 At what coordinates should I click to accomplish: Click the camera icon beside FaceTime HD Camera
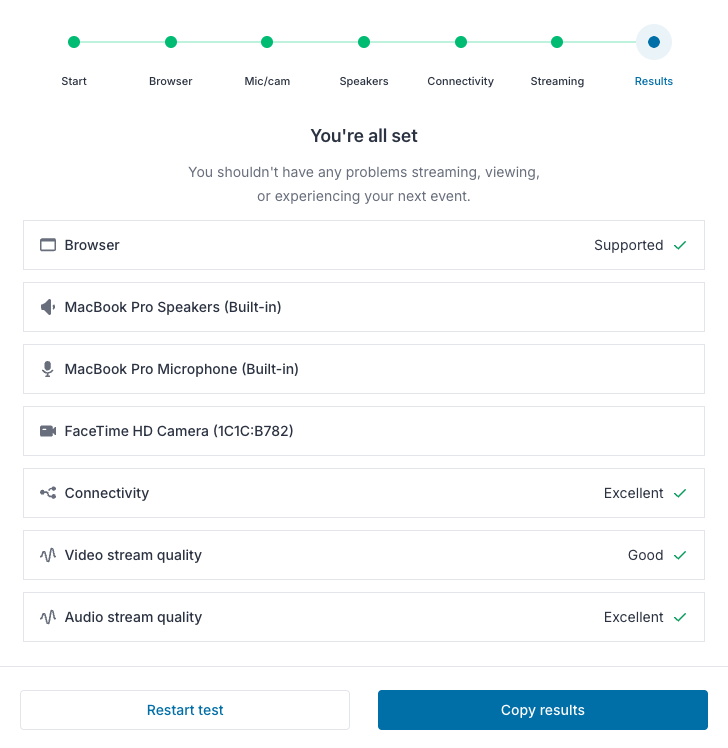click(x=48, y=431)
